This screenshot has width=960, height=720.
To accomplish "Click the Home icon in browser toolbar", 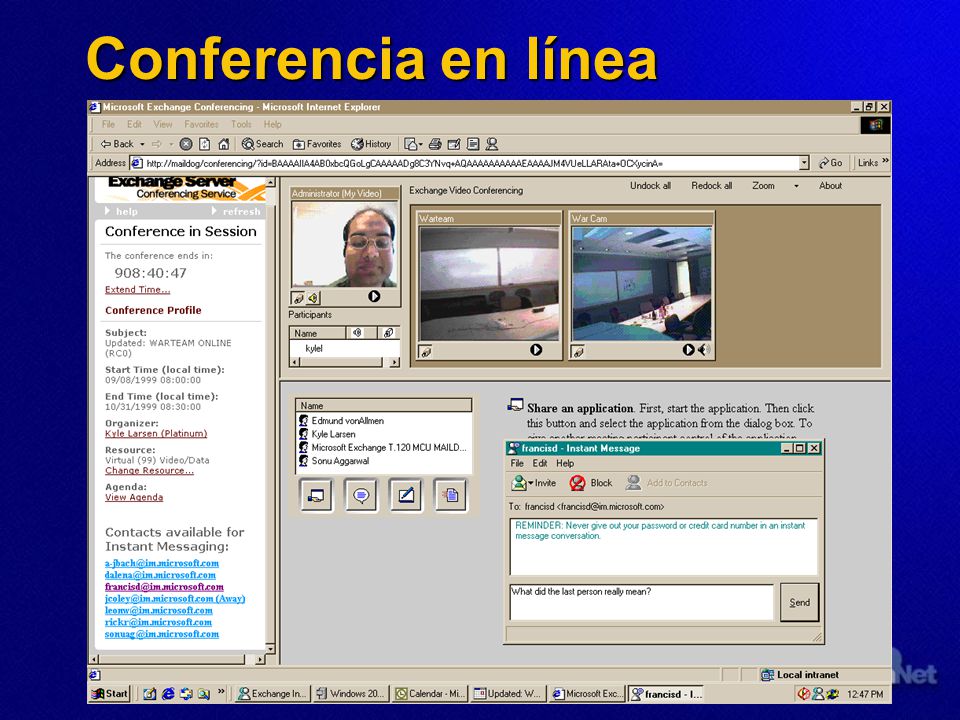I will [x=223, y=144].
